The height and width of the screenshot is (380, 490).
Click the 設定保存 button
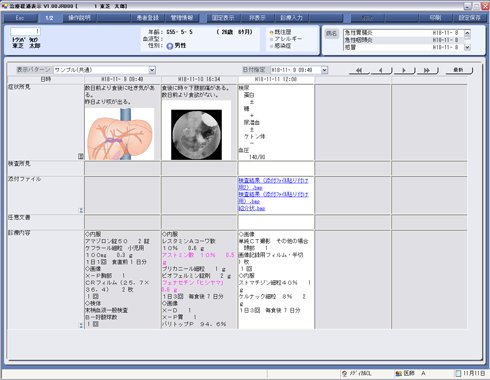click(x=469, y=18)
